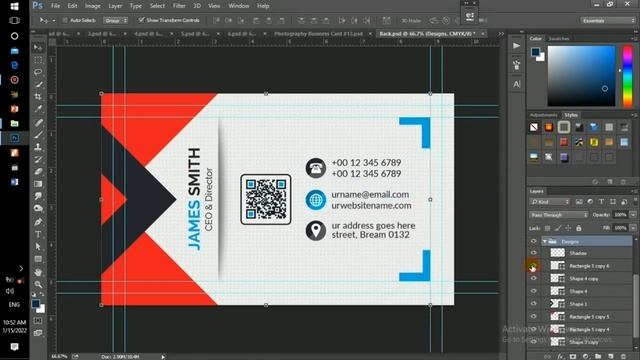This screenshot has height=360, width=640.
Task: Open the Filter menu
Action: click(179, 6)
